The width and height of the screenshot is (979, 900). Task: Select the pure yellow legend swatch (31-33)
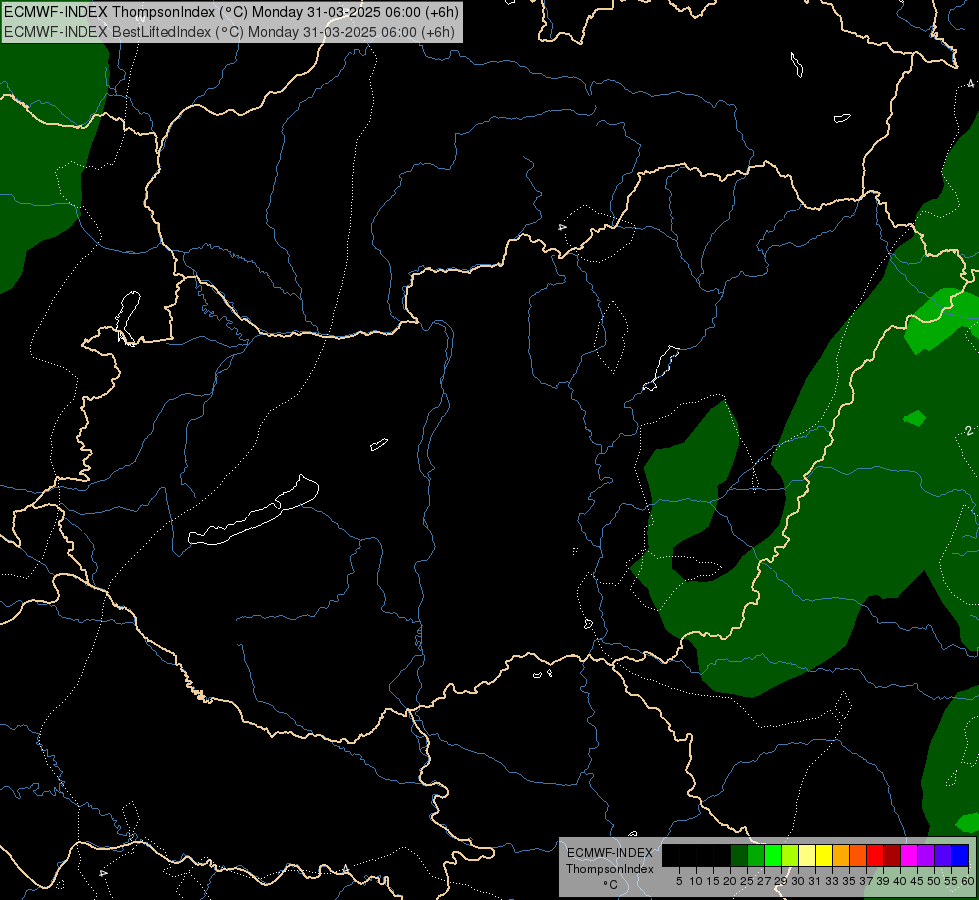[x=824, y=856]
